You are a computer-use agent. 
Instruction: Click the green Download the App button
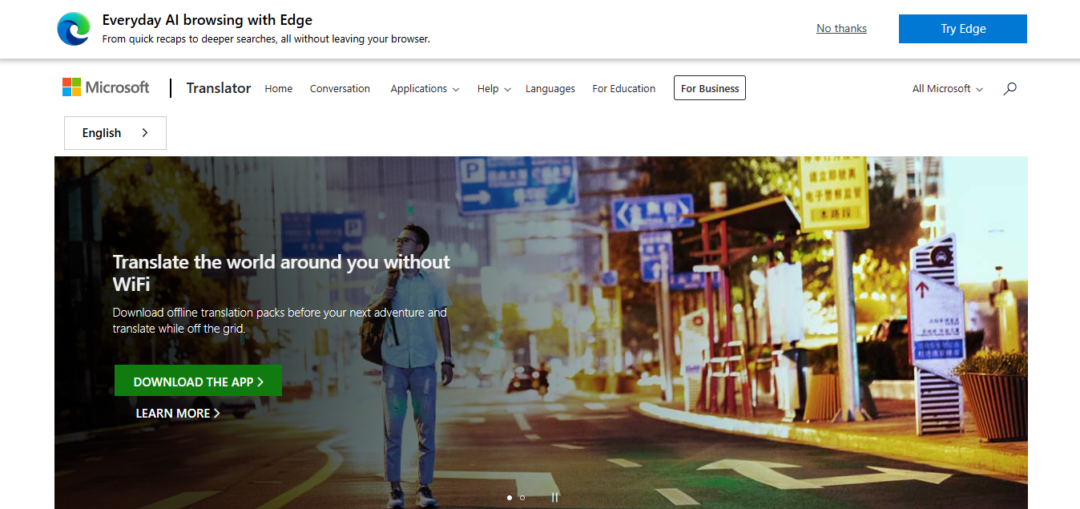point(198,381)
